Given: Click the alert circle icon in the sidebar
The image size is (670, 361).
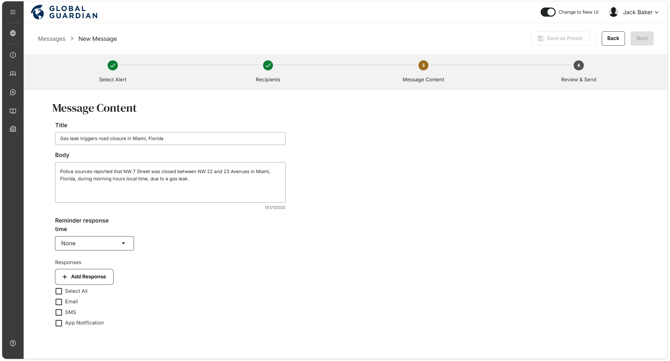Looking at the screenshot, I should (x=13, y=55).
